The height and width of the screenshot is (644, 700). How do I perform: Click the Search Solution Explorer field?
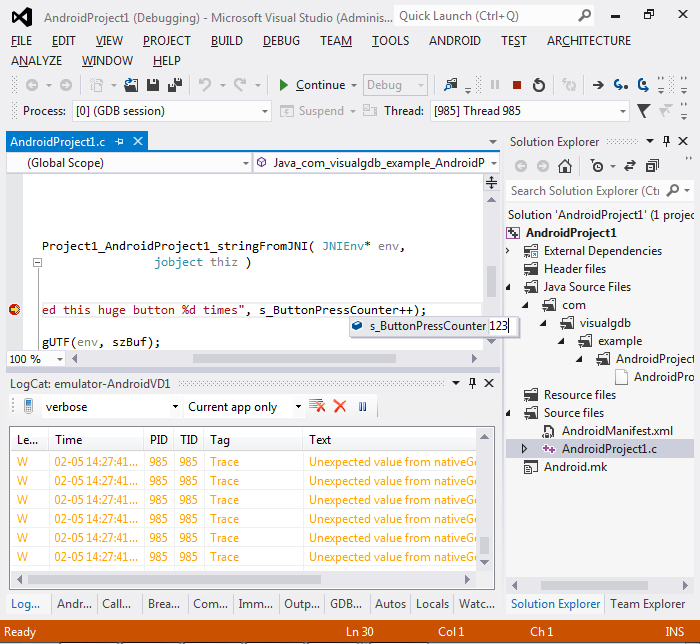pyautogui.click(x=585, y=191)
